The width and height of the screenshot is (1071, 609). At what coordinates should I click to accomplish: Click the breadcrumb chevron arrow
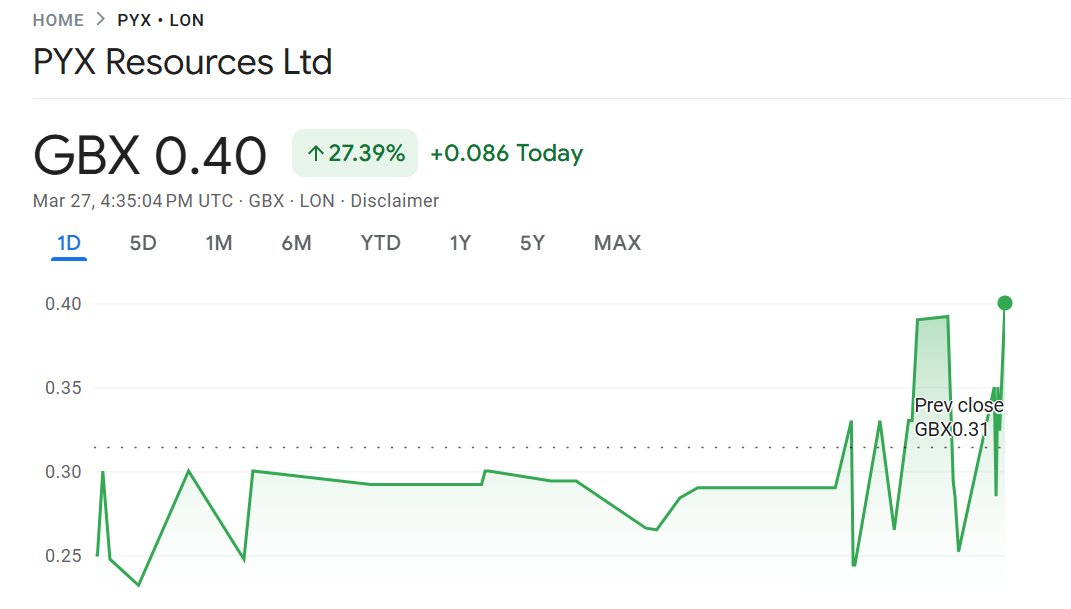tap(100, 20)
